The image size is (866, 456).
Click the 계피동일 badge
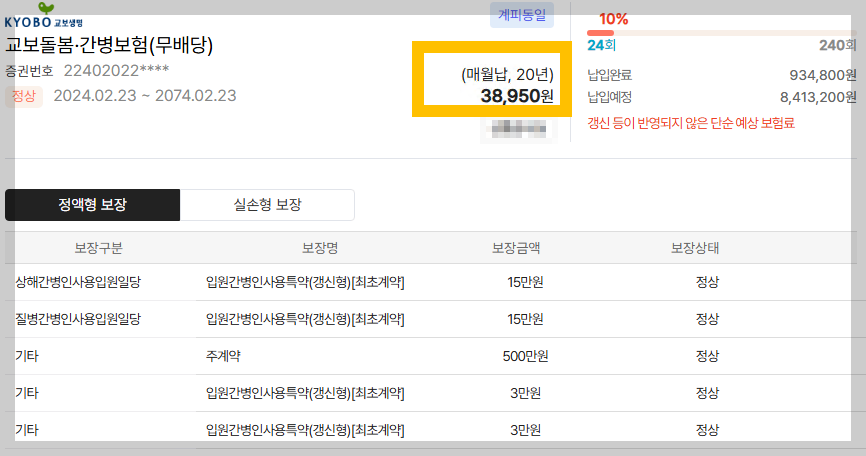522,15
